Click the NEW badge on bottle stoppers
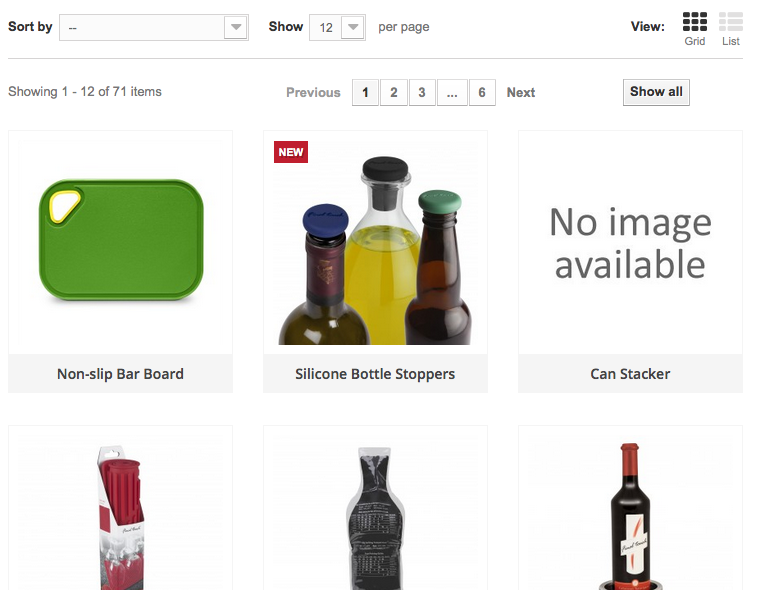783x590 pixels. point(291,152)
